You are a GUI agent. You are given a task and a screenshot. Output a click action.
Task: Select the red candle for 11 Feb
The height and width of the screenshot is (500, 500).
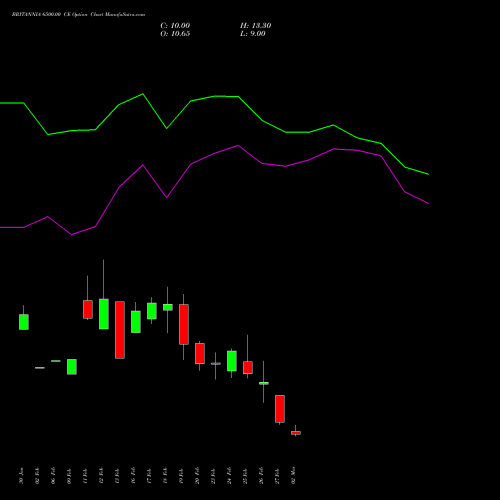point(88,309)
